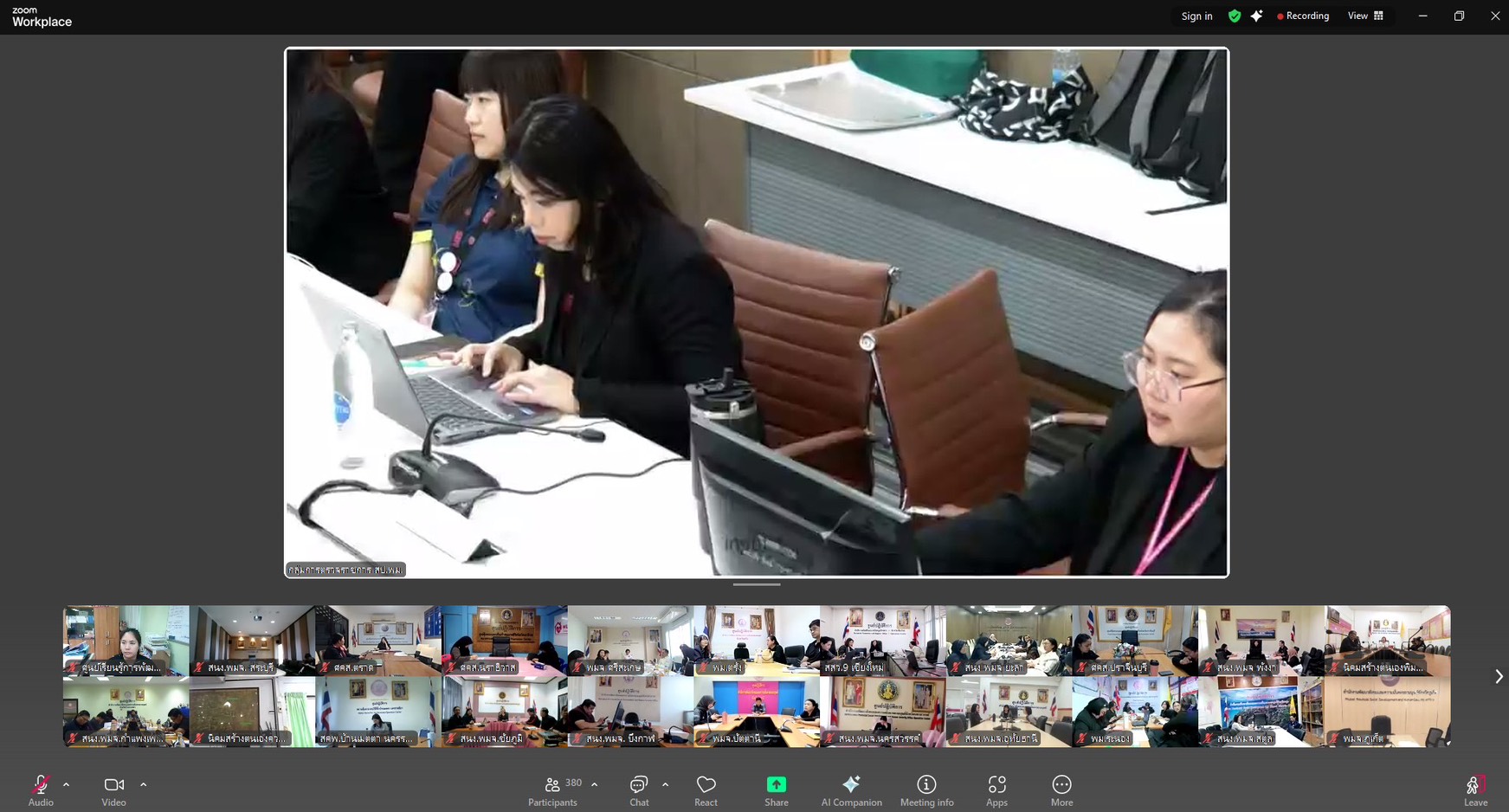
Task: Unmute the microphone with Audio button
Action: point(40,789)
